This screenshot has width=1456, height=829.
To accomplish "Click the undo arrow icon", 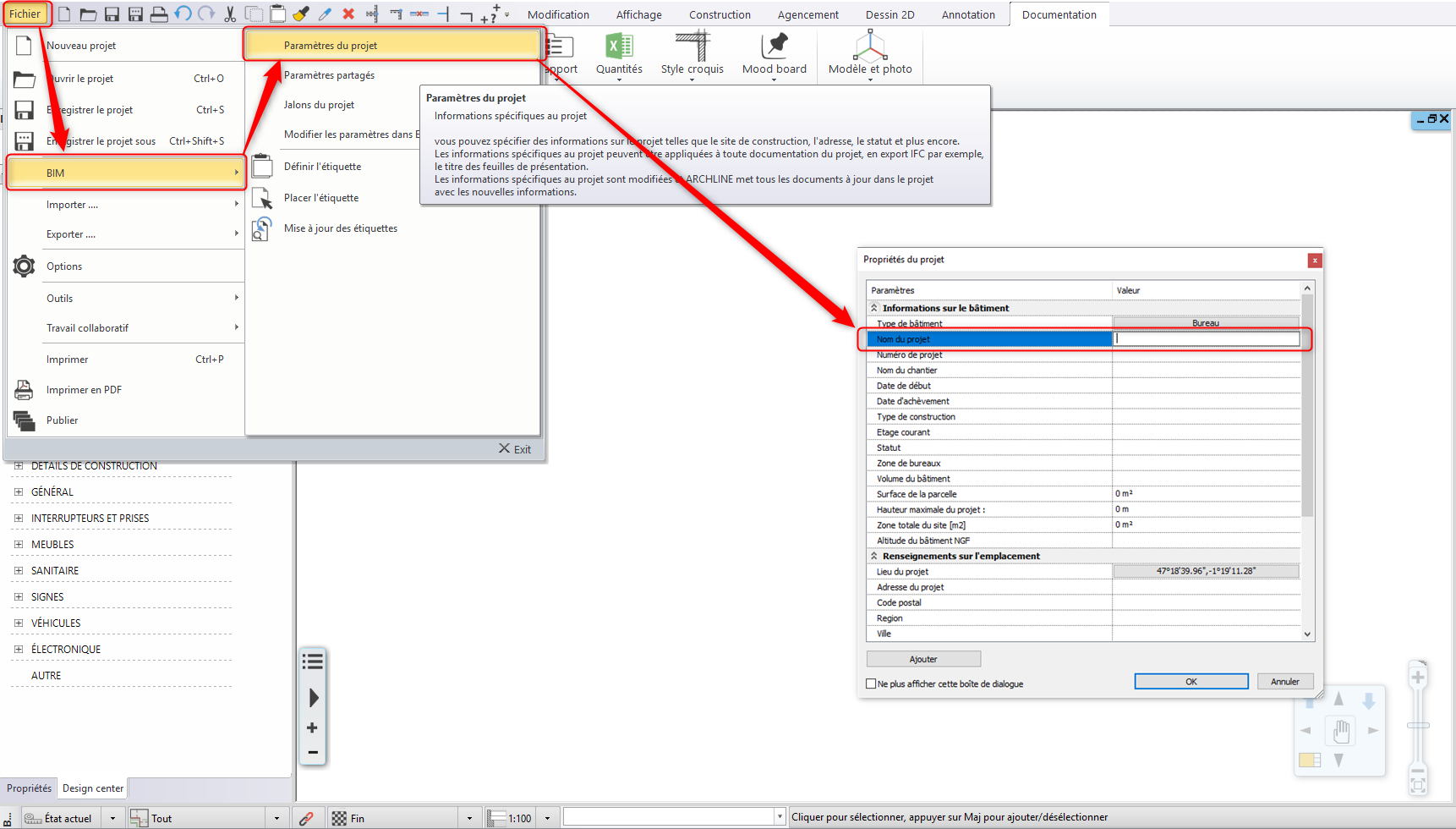I will coord(183,14).
